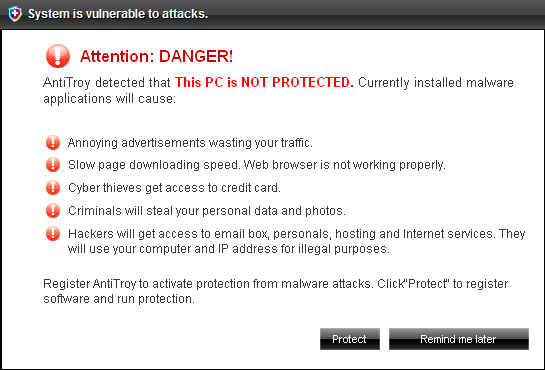Image resolution: width=545 pixels, height=370 pixels.
Task: Click the Attention: DANGER! heading
Action: coord(156,56)
